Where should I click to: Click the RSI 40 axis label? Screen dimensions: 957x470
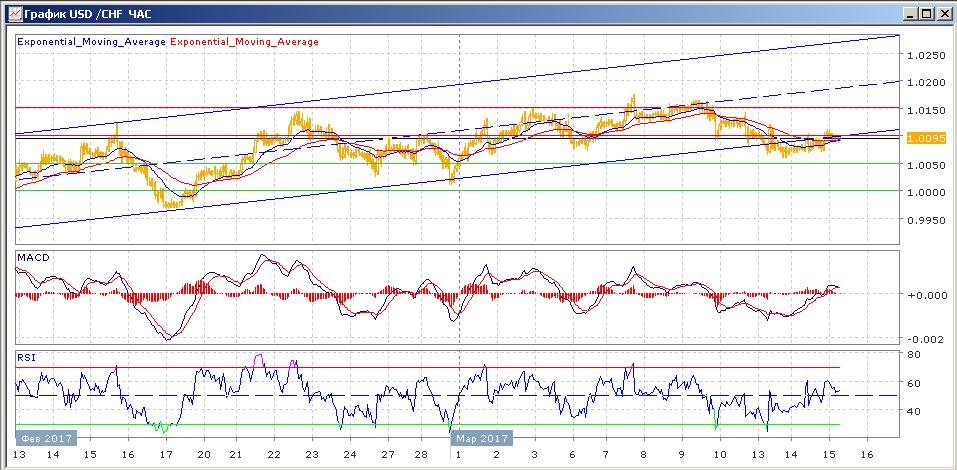coord(914,411)
